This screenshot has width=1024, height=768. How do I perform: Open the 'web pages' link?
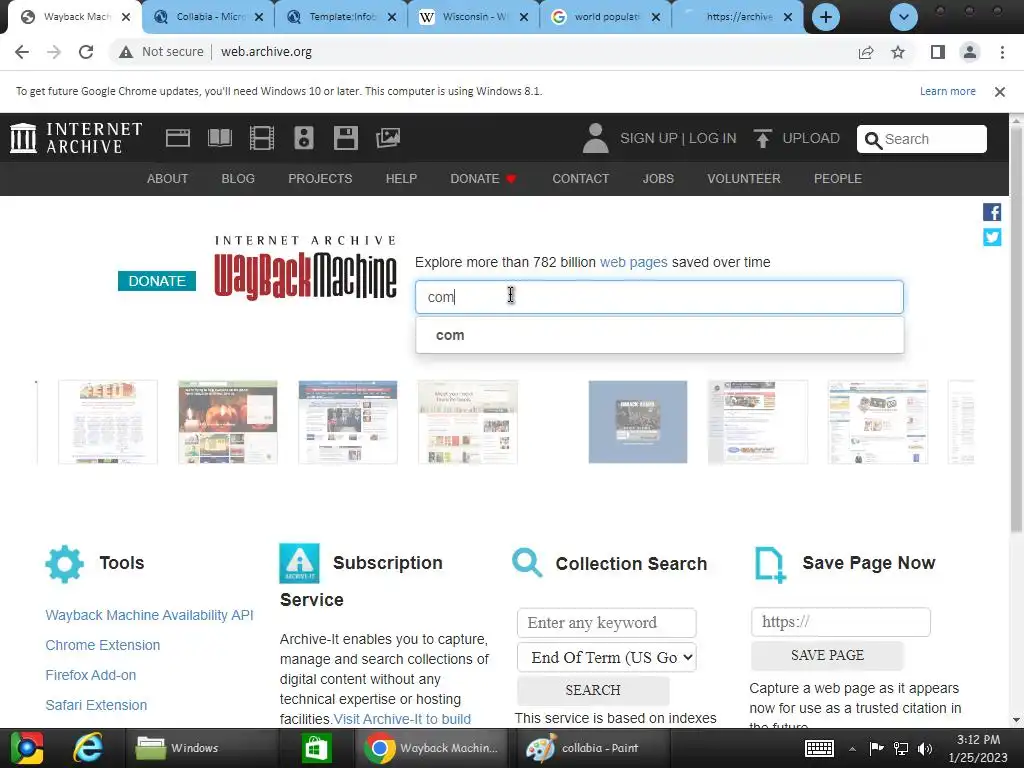click(x=633, y=262)
